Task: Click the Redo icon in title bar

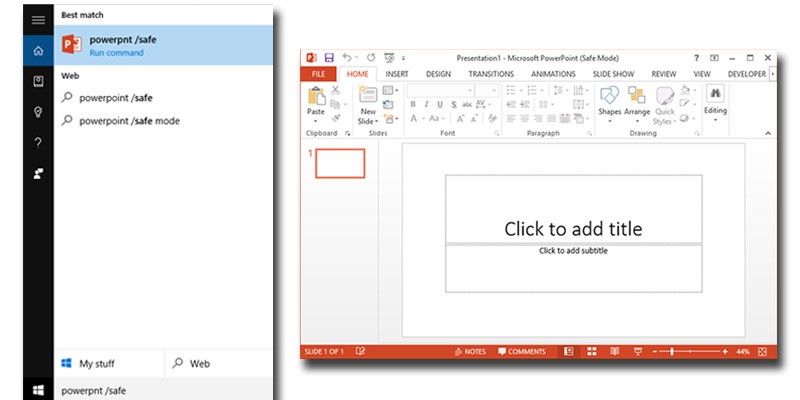Action: [371, 58]
